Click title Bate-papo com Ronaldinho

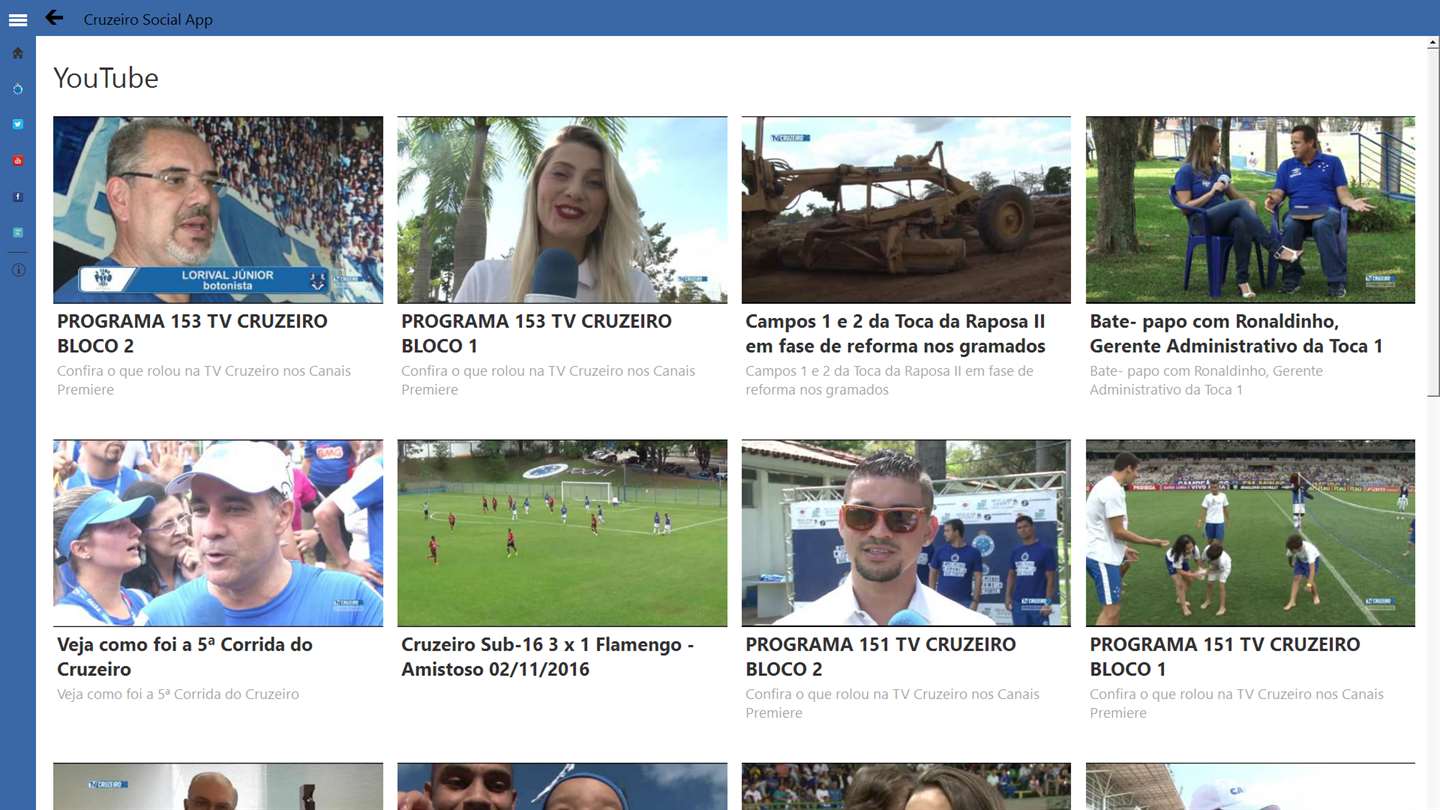point(1236,334)
